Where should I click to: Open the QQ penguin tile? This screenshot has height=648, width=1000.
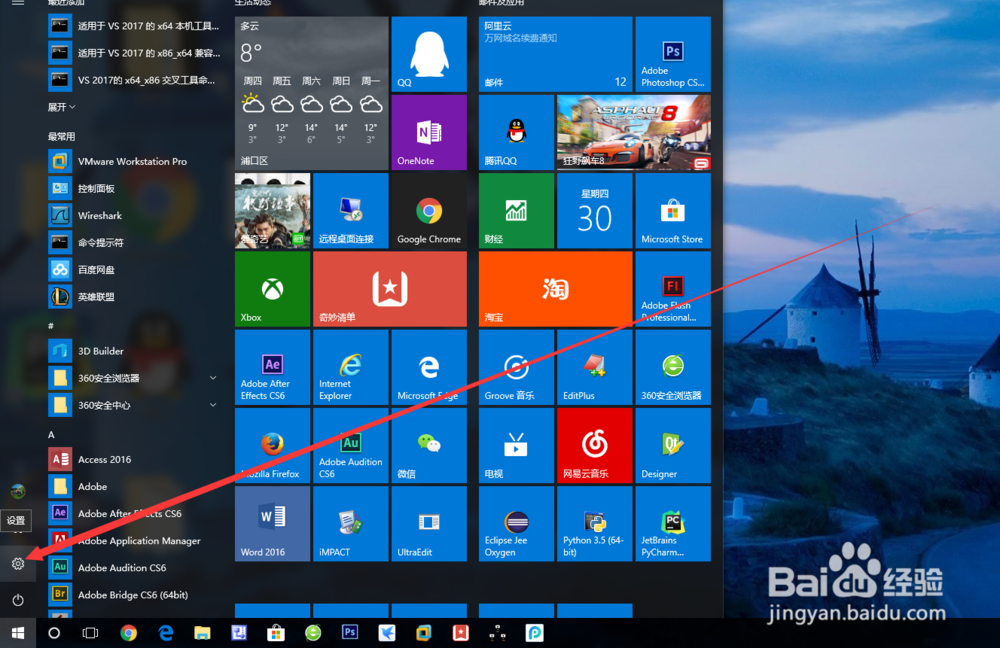coord(429,54)
